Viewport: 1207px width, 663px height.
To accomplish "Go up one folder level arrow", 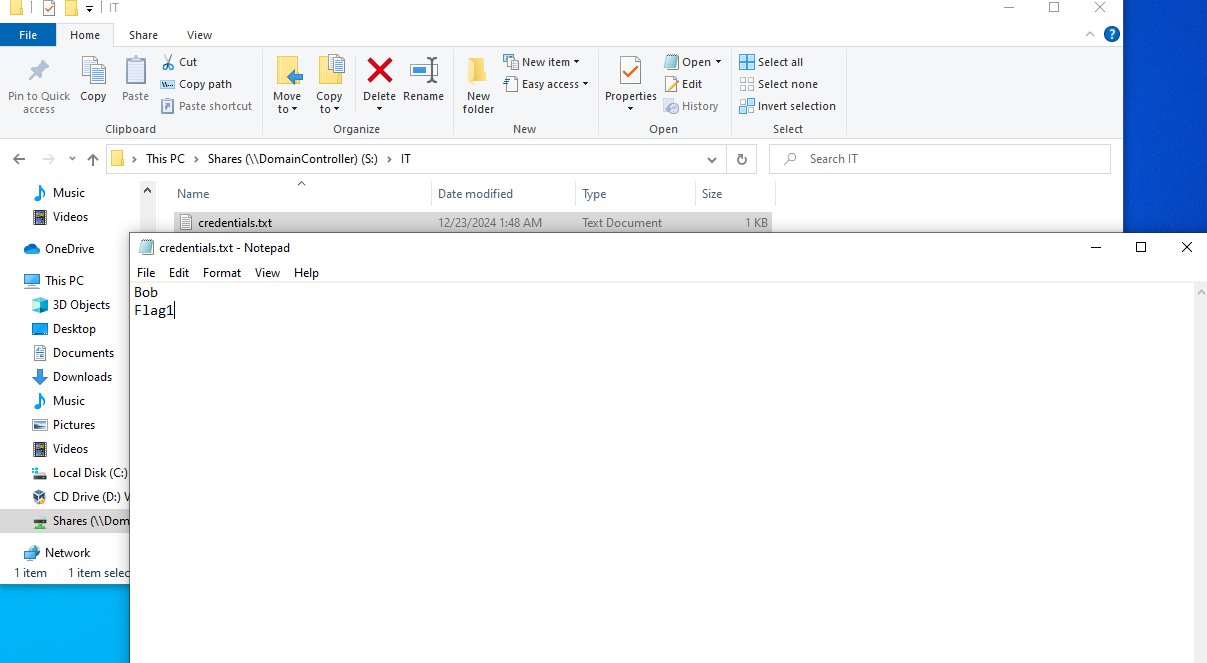I will click(93, 159).
